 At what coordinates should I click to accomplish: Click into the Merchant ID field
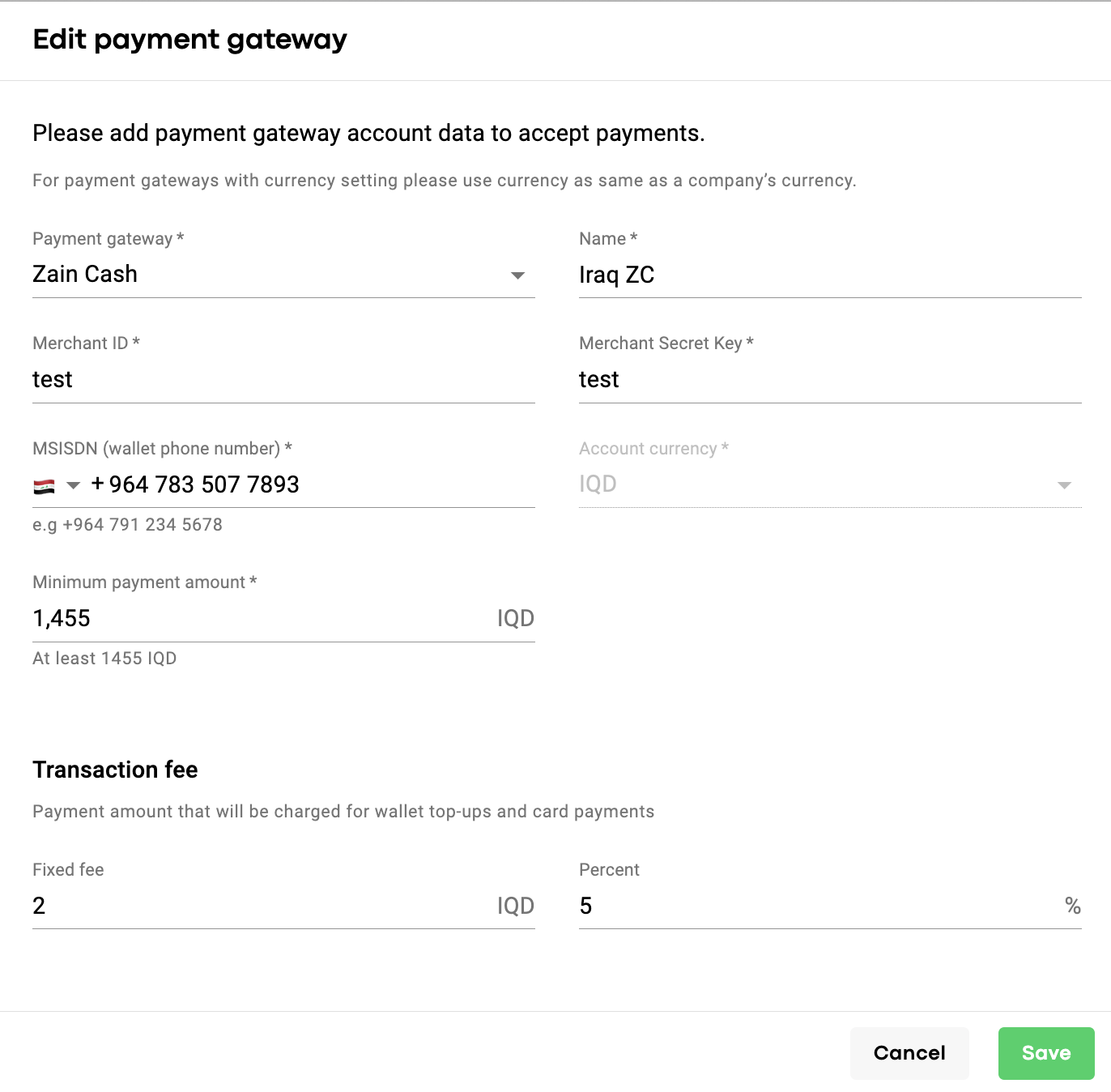283,380
